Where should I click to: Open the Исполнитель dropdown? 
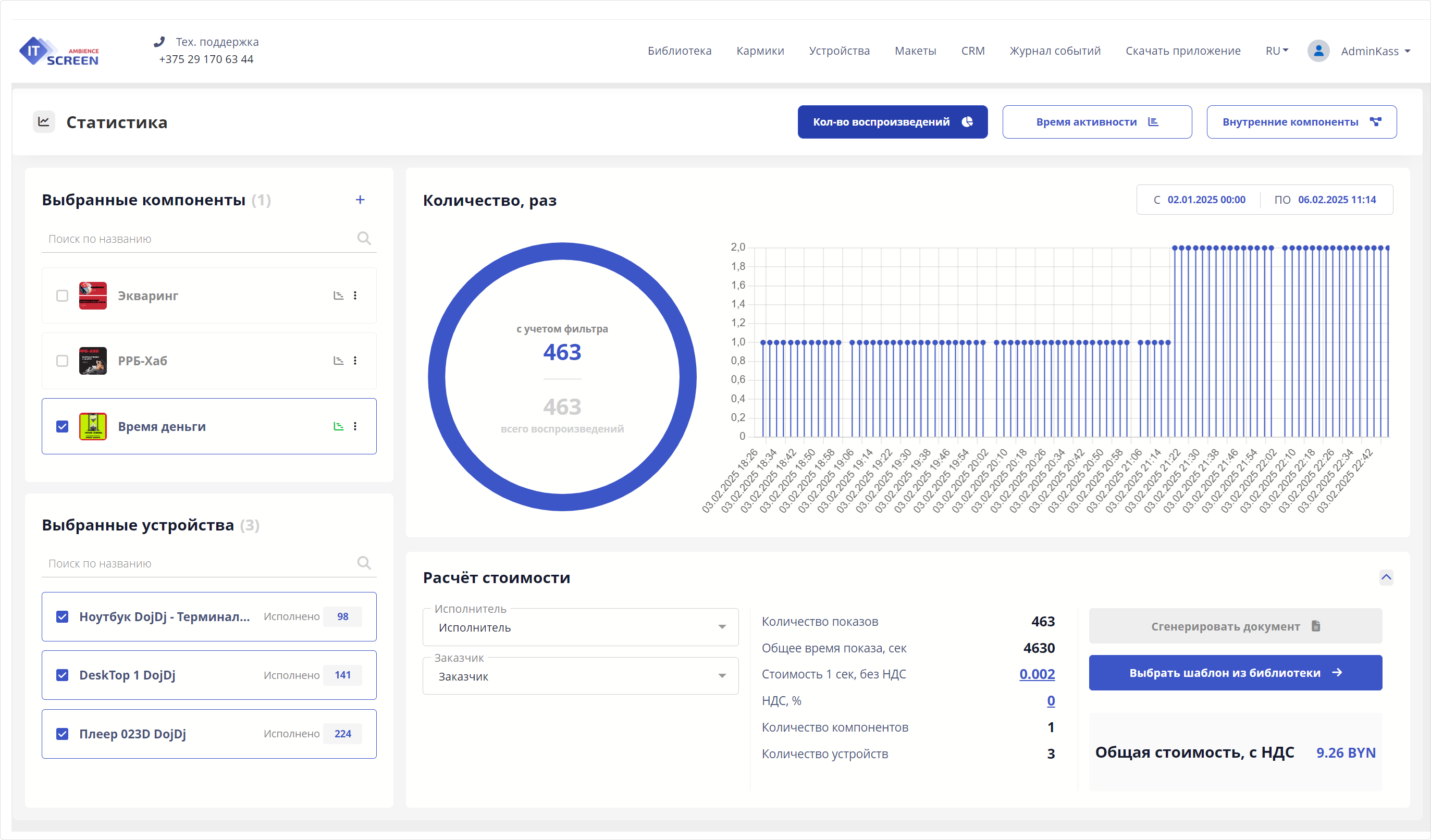coord(581,627)
